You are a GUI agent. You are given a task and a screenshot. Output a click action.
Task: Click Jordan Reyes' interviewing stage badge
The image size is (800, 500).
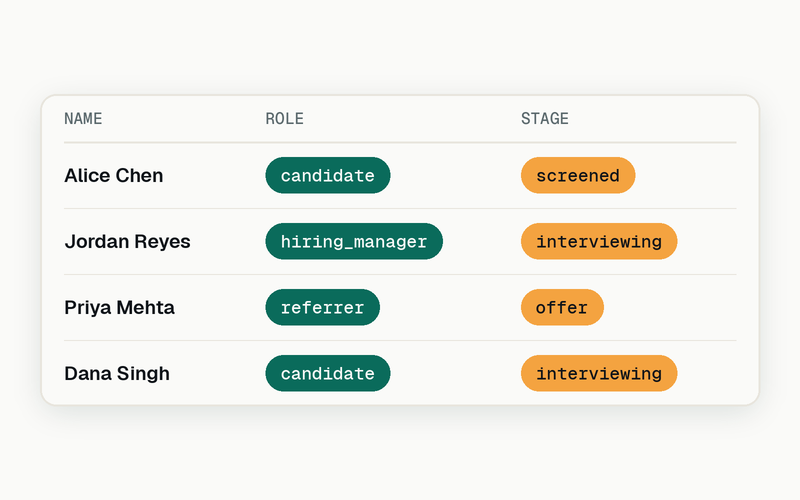pyautogui.click(x=599, y=241)
